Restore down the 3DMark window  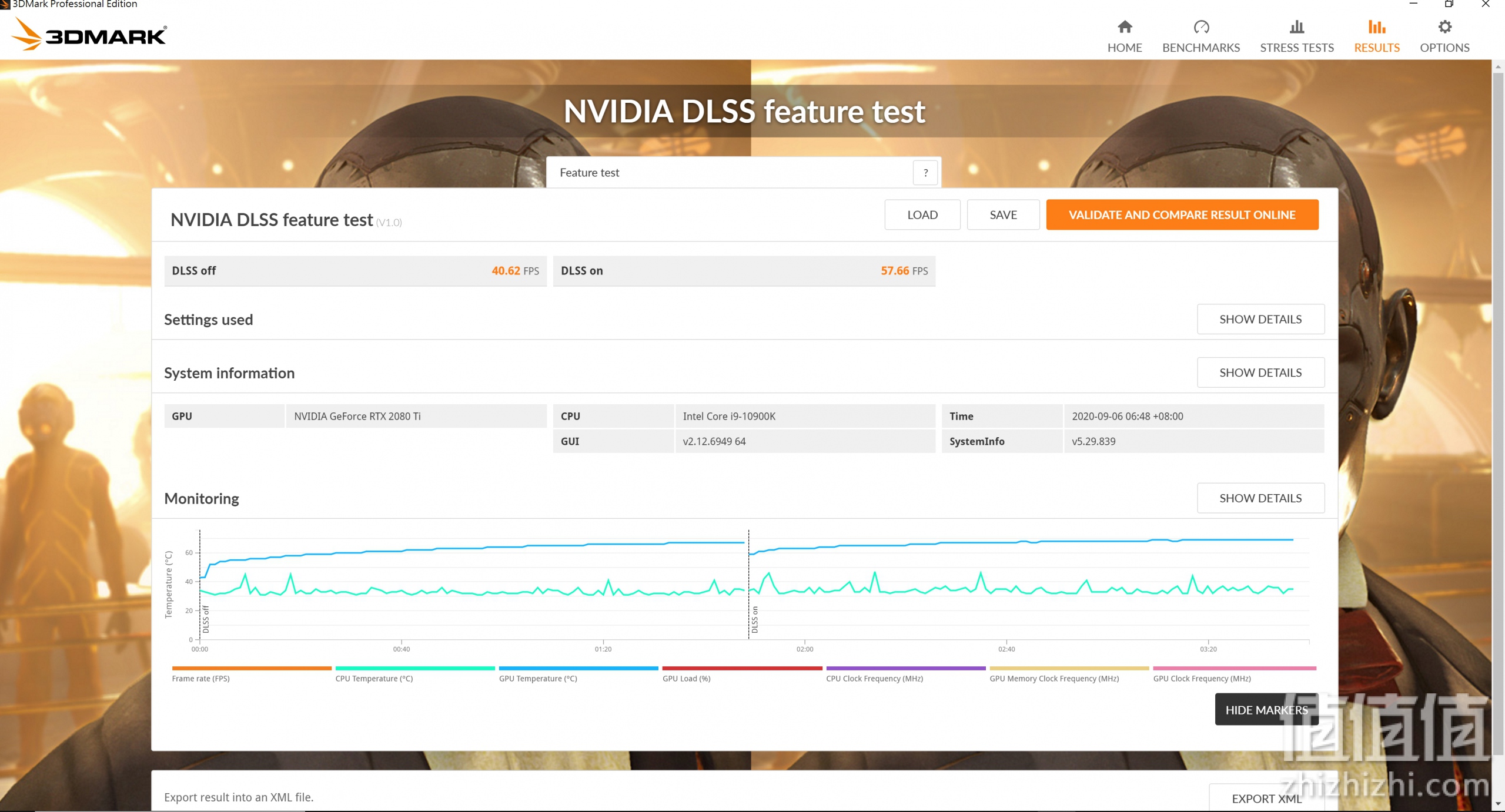(1449, 4)
